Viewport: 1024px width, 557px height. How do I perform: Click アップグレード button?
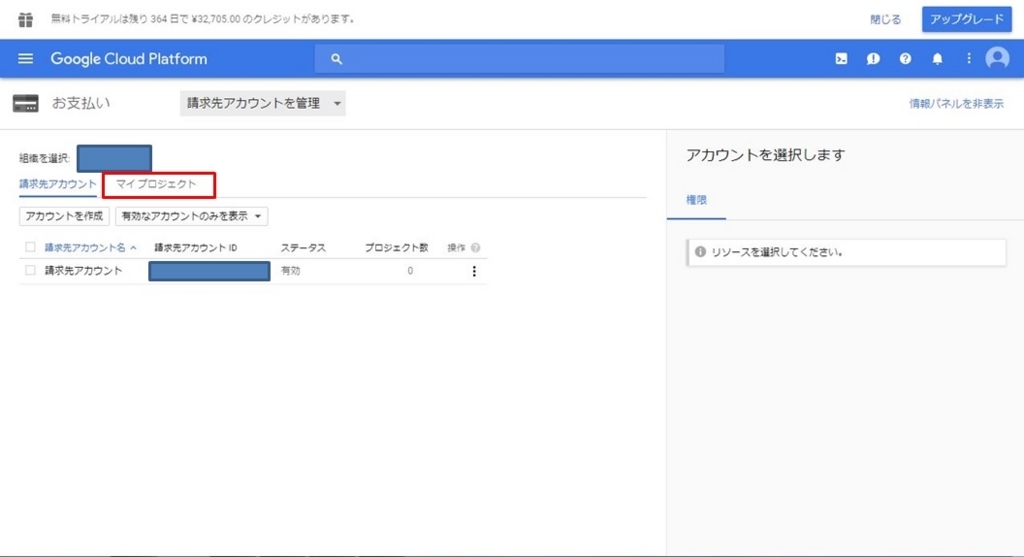[x=967, y=19]
